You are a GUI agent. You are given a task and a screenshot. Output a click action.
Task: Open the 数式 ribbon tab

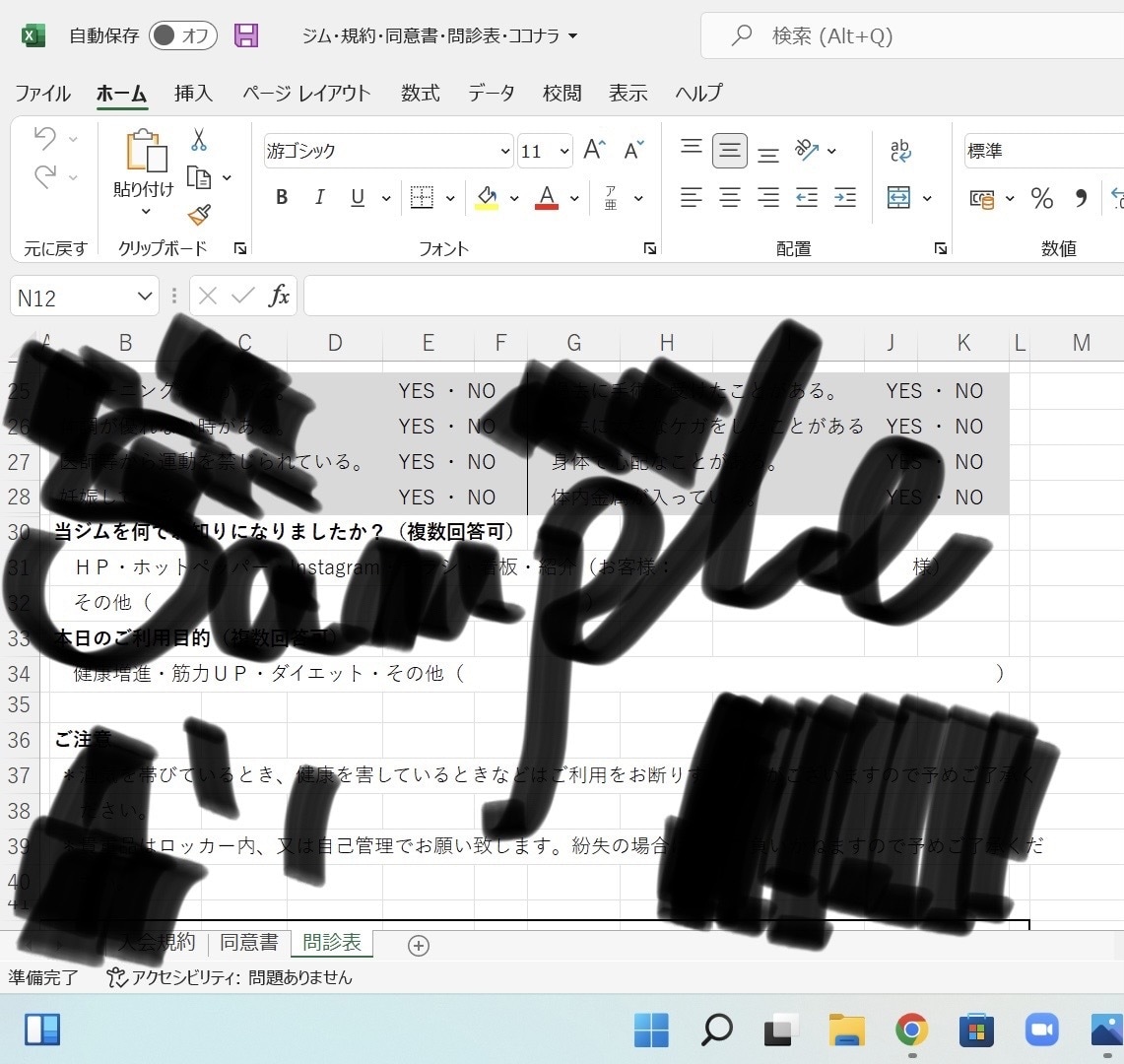tap(420, 94)
